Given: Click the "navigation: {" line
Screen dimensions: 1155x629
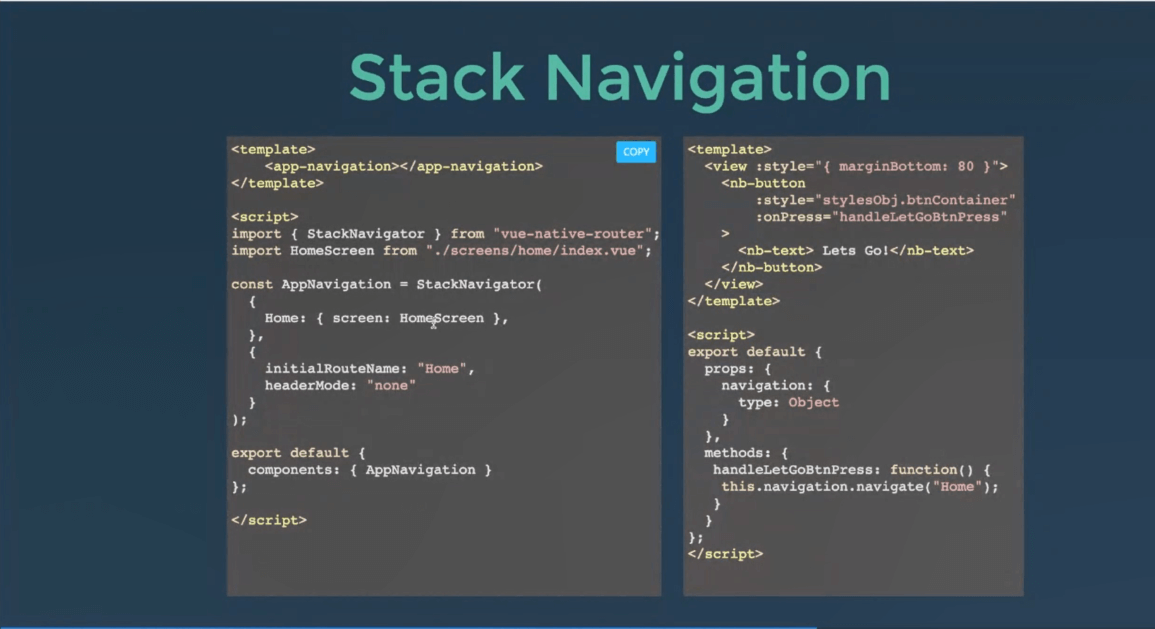Looking at the screenshot, I should coord(776,386).
